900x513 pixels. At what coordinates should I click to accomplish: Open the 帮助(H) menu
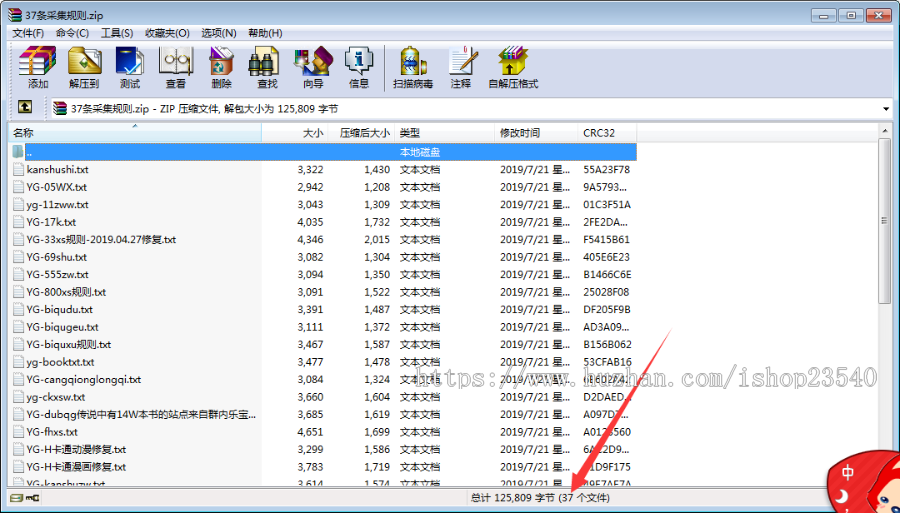click(x=265, y=33)
